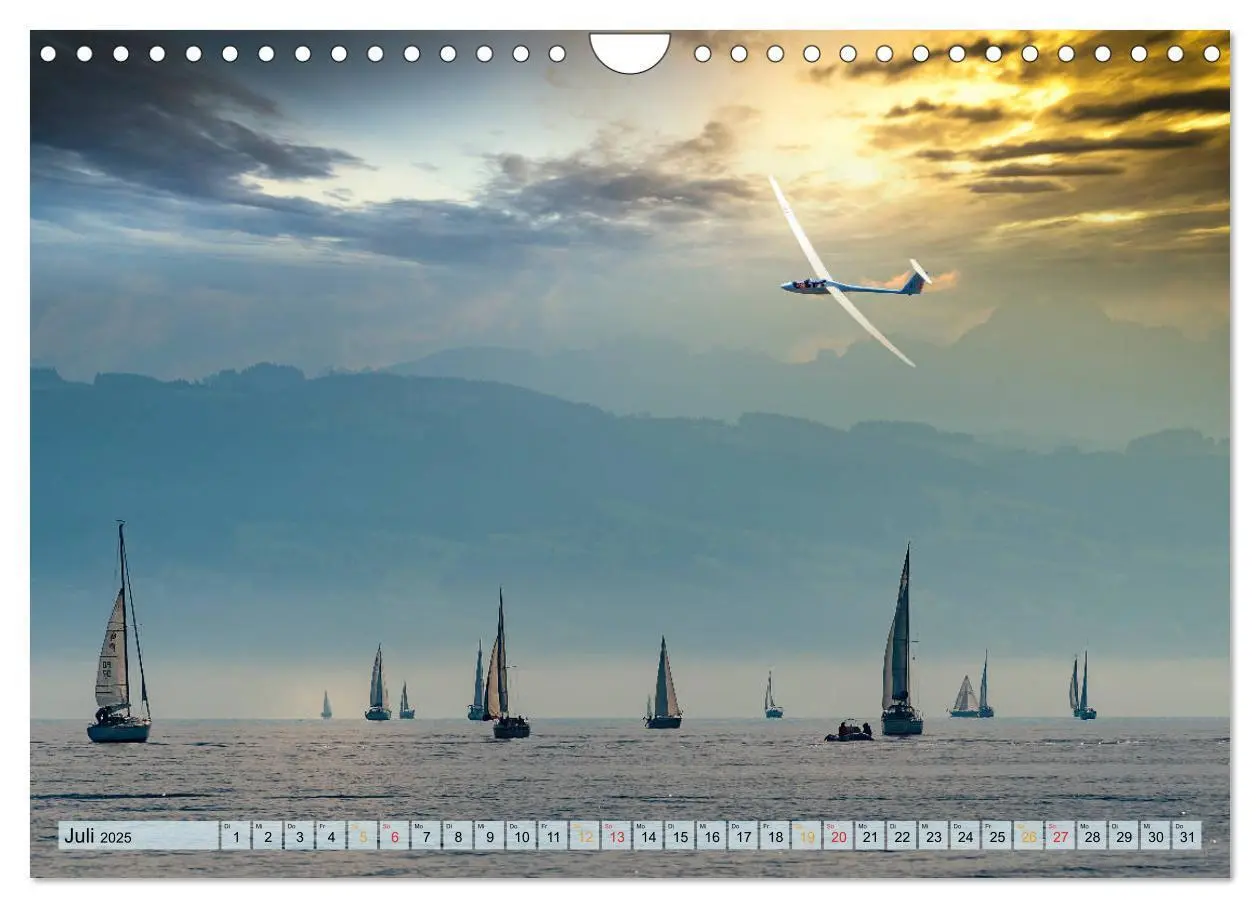Select red Sunday date 27

tap(1061, 836)
